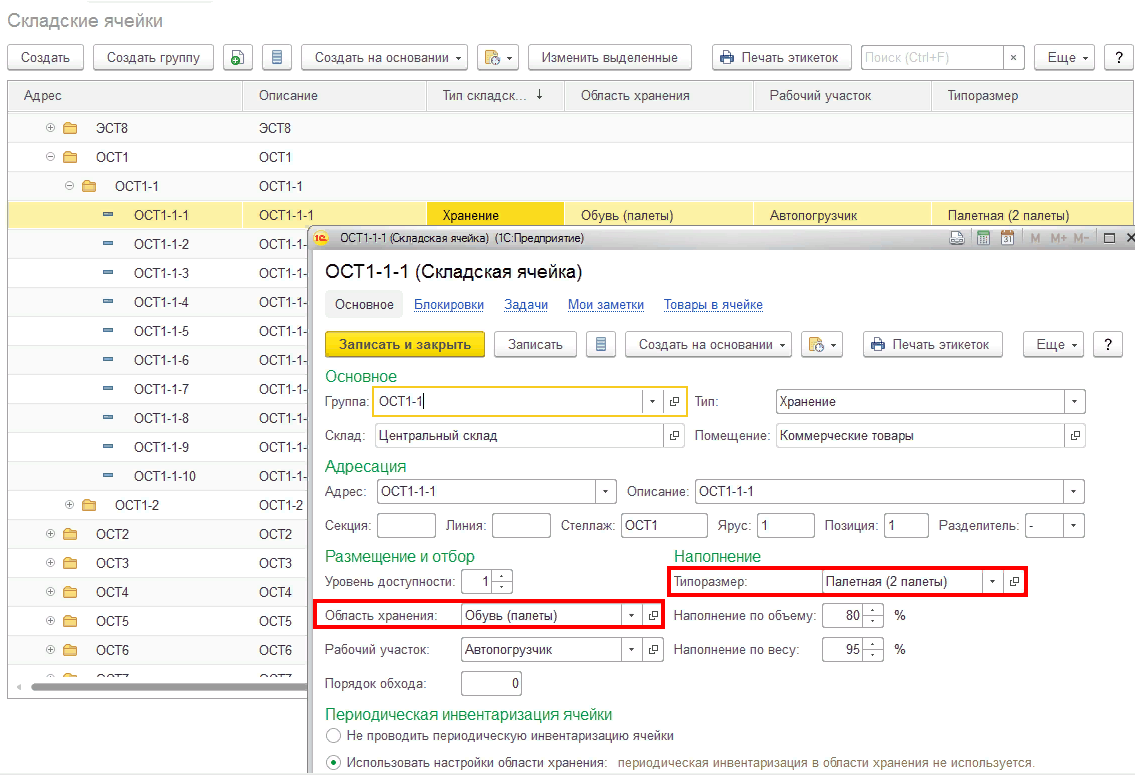Select 'Не проводить периодическую инвентаризацию ячейки' radio

(x=333, y=736)
